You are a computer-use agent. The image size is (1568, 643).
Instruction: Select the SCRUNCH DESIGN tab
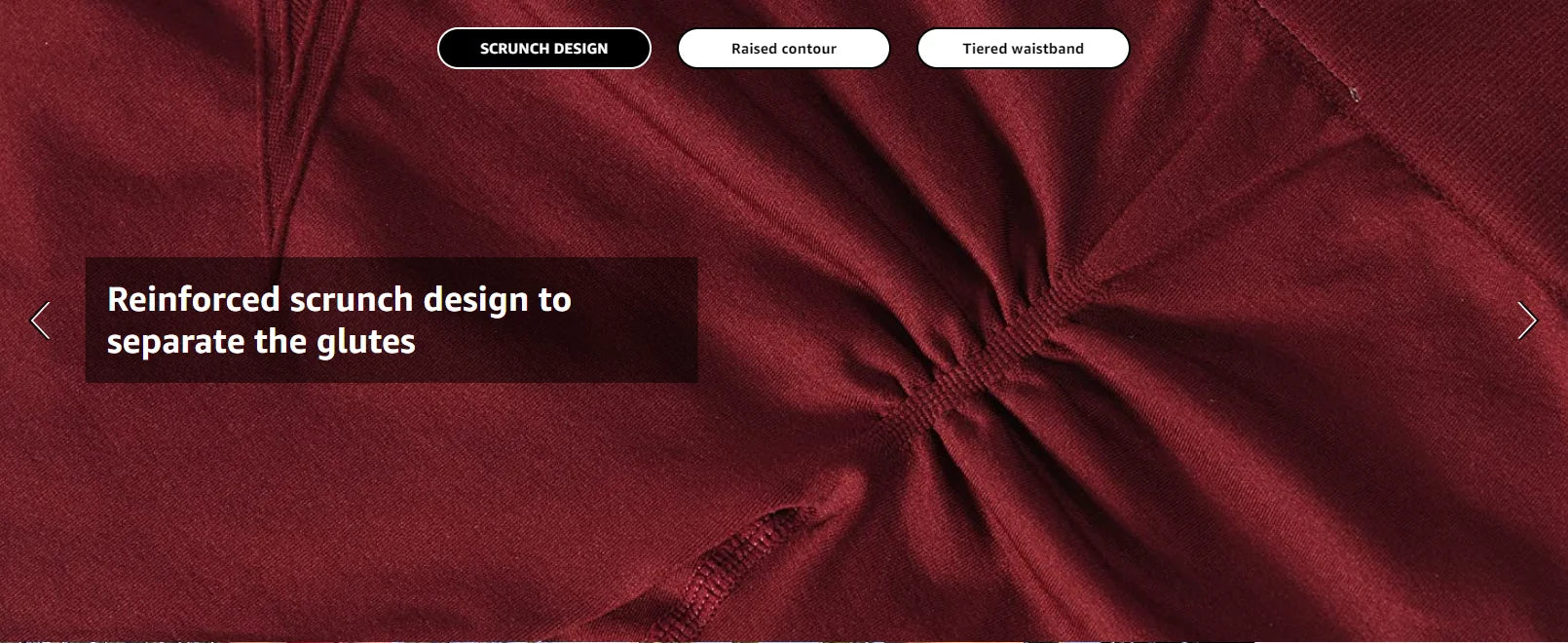(x=544, y=49)
